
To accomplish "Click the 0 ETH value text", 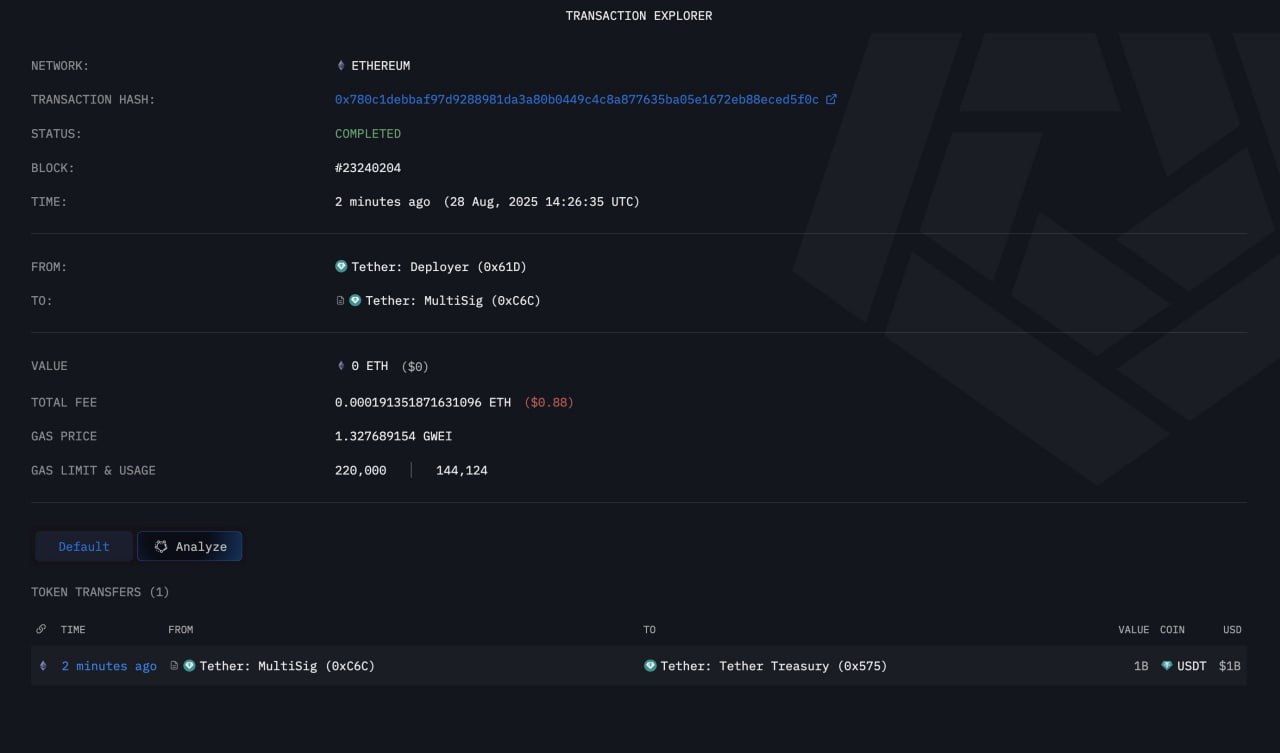I will [370, 366].
